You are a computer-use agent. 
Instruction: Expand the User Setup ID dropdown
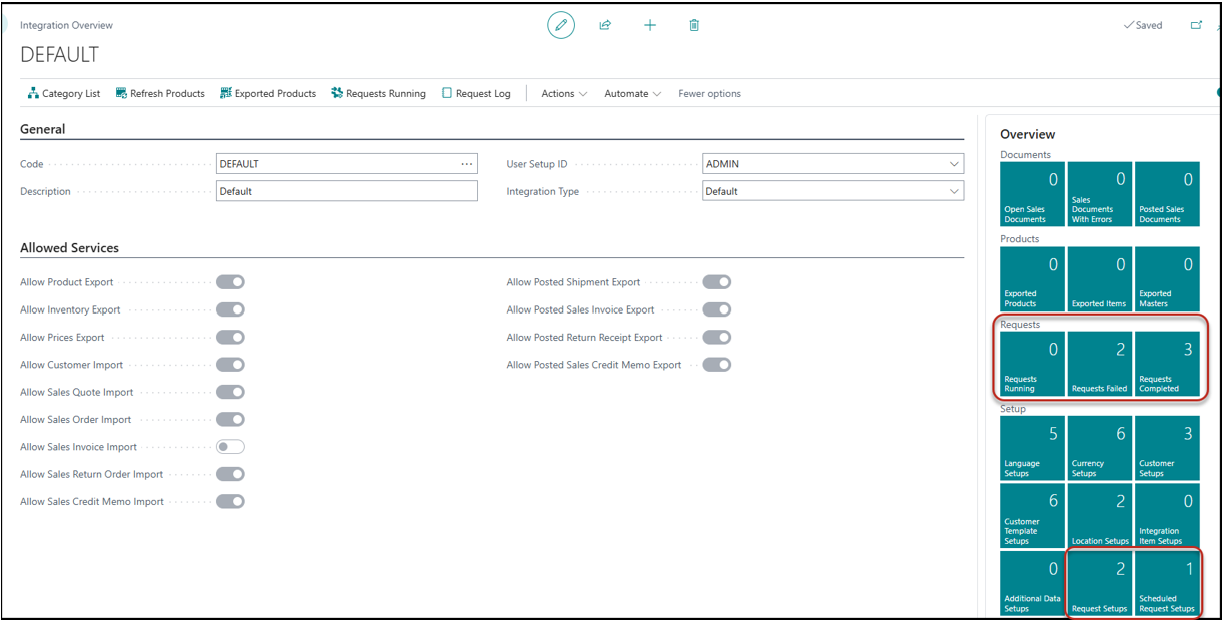coord(953,164)
